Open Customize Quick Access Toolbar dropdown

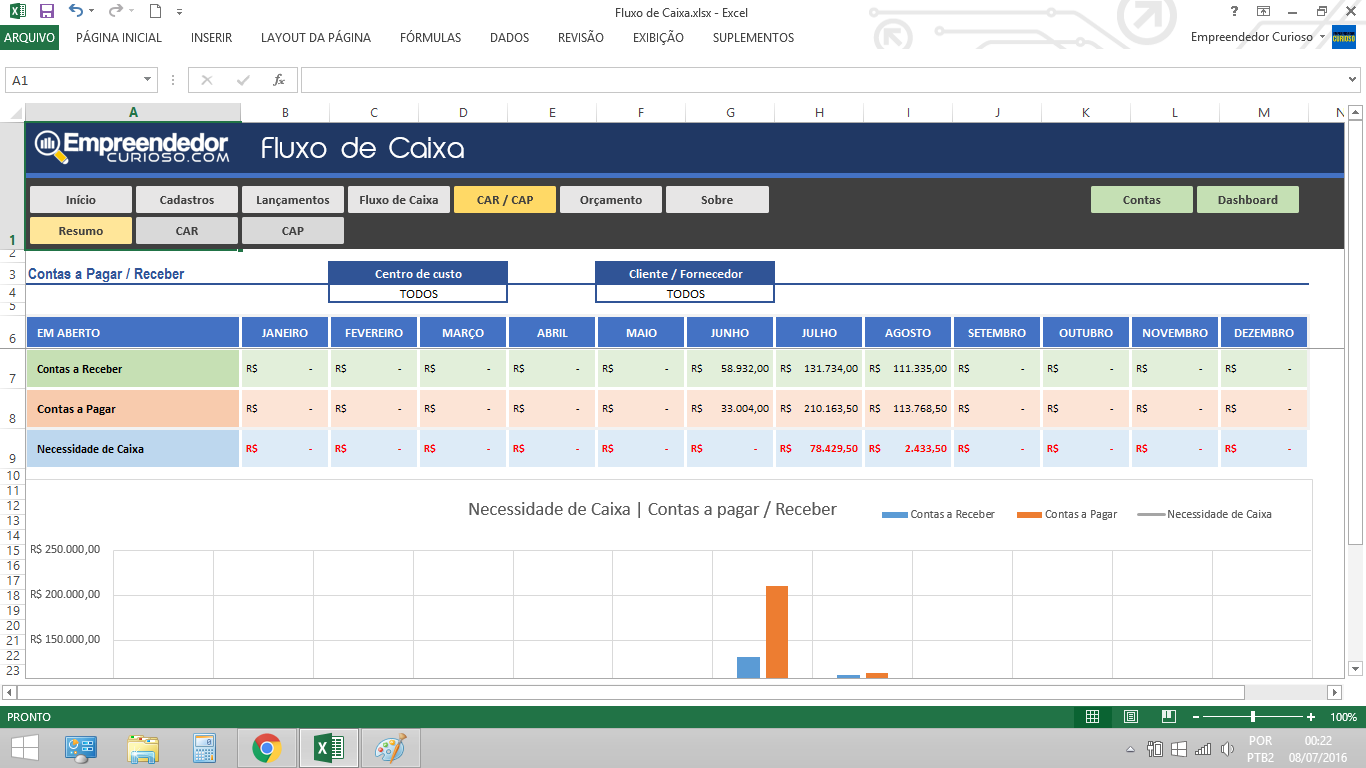(179, 12)
